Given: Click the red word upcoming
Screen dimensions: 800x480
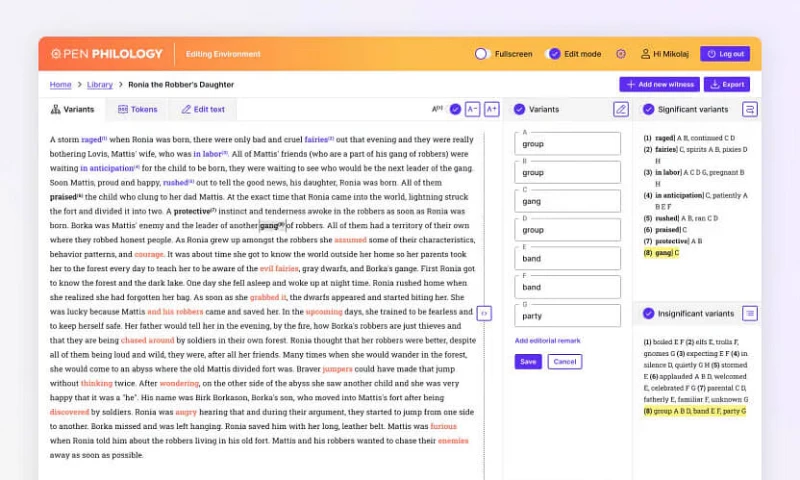Looking at the screenshot, I should click(x=324, y=311).
